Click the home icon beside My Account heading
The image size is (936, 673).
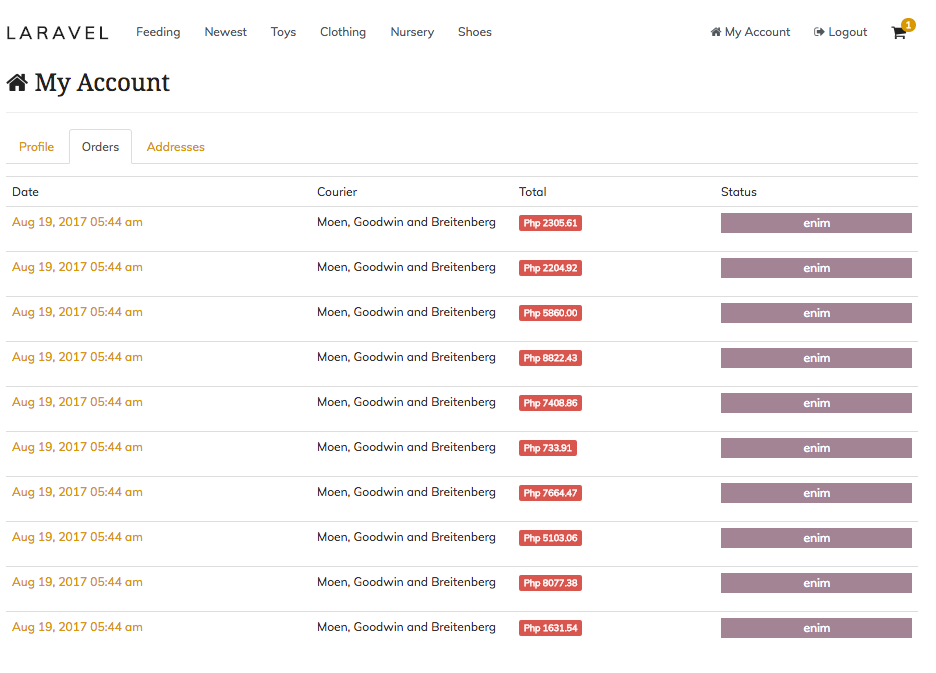pyautogui.click(x=17, y=83)
